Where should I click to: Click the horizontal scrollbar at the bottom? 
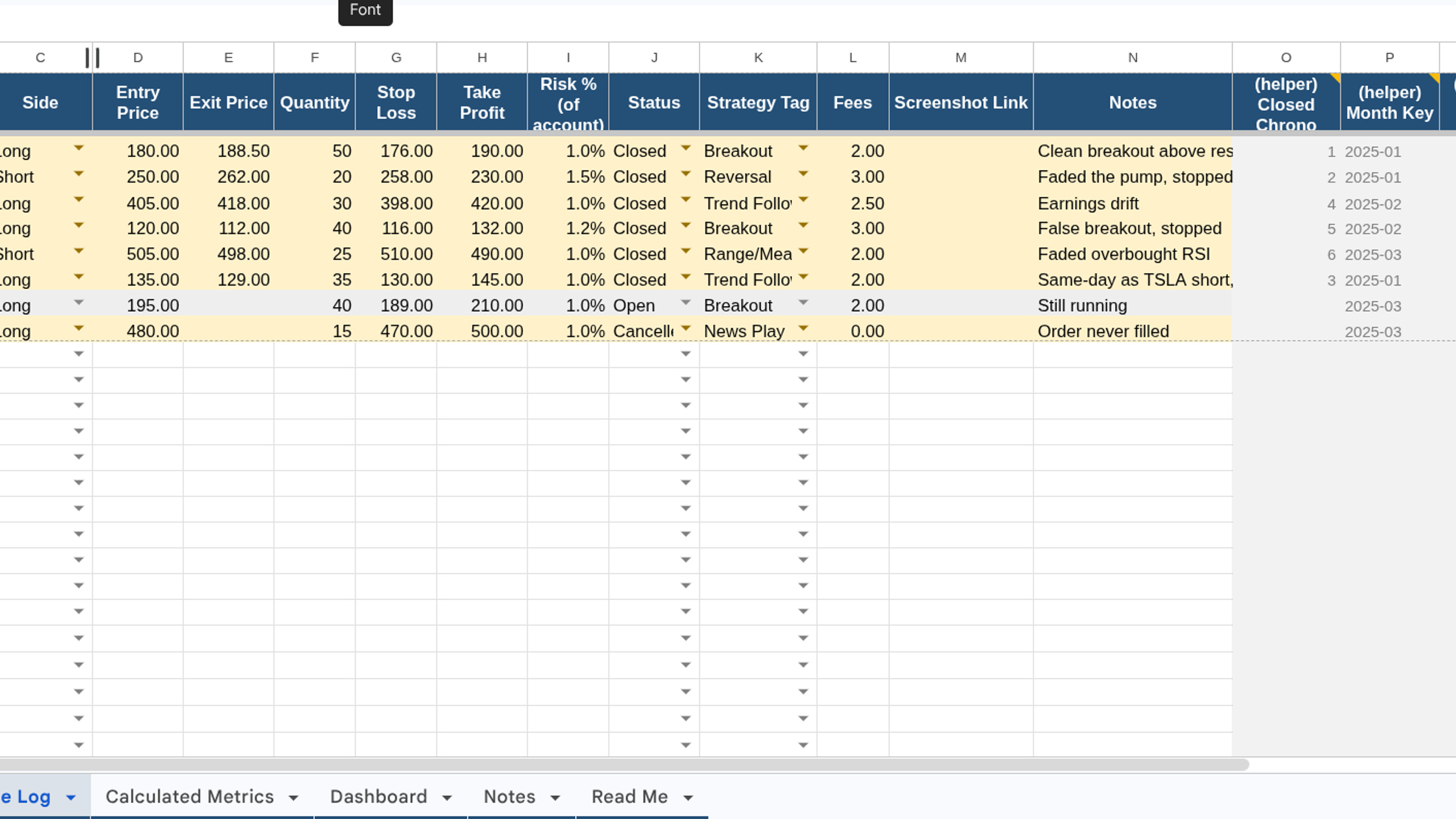pos(624,765)
